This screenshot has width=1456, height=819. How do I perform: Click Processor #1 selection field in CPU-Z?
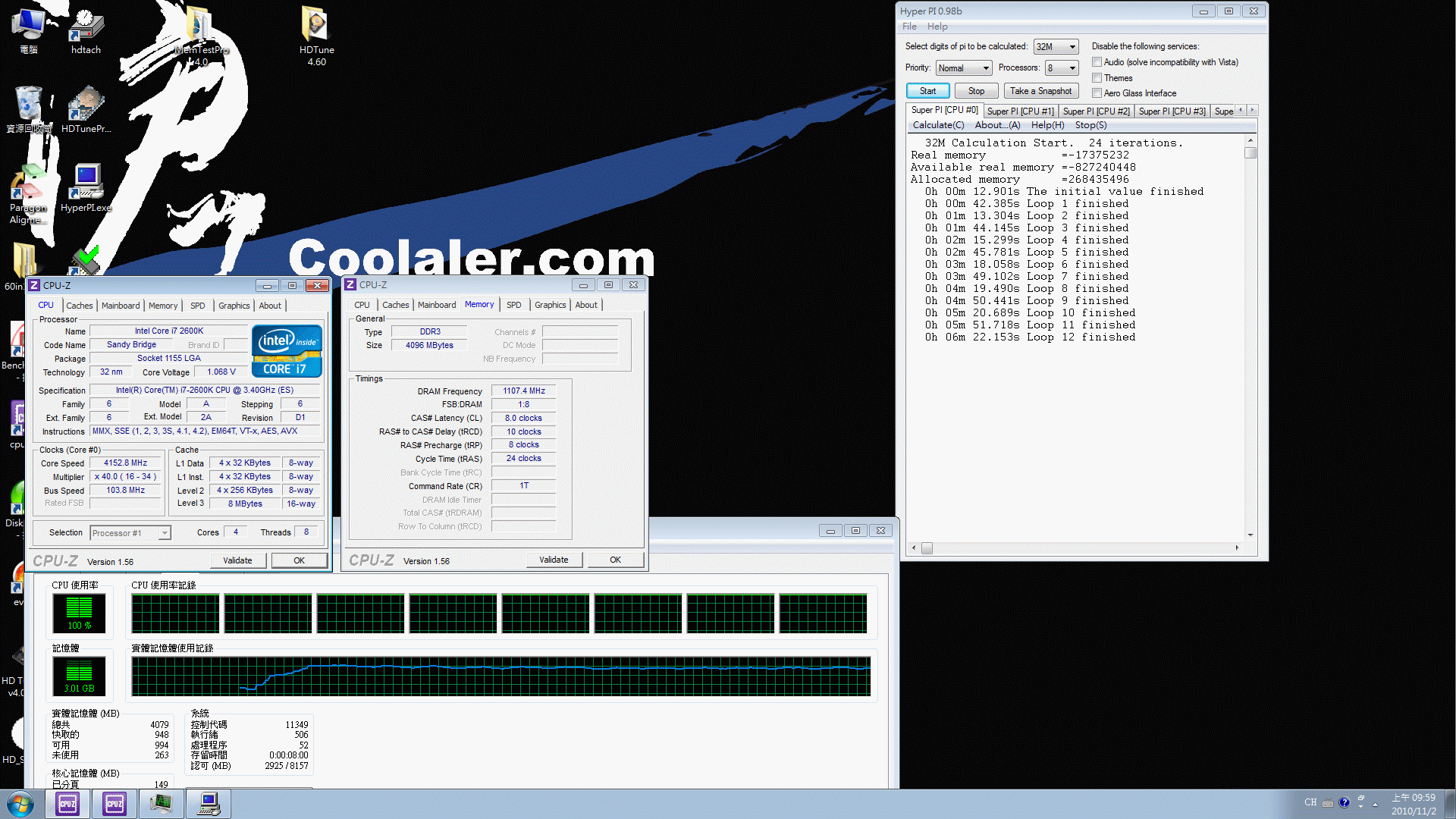(128, 531)
